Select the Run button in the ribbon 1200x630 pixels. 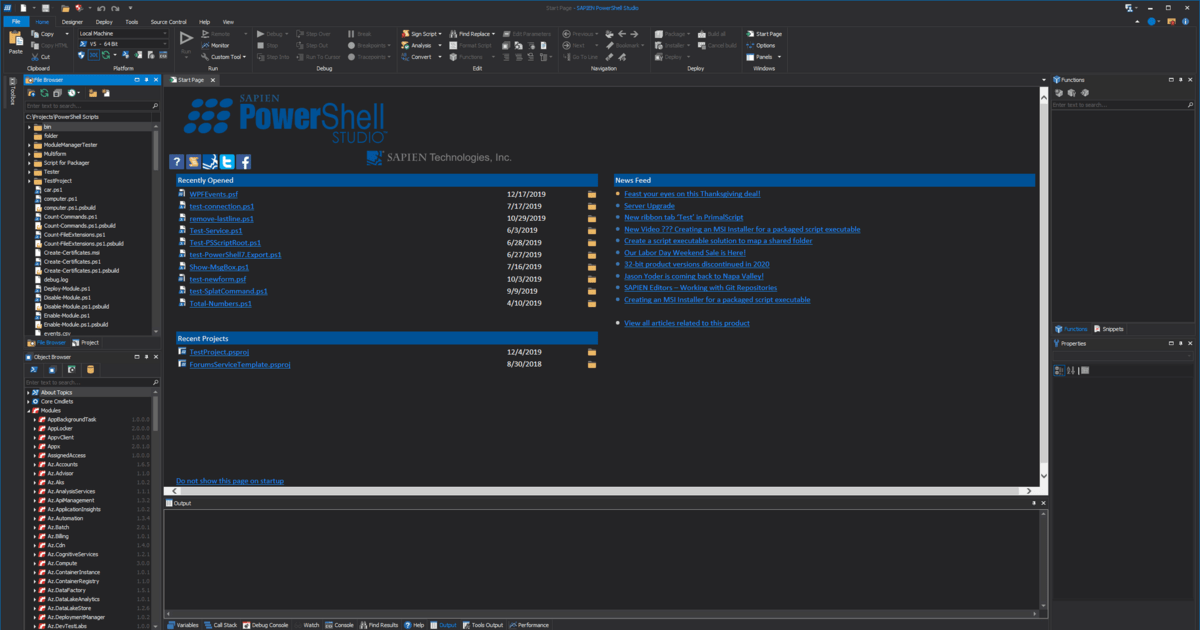[x=186, y=40]
